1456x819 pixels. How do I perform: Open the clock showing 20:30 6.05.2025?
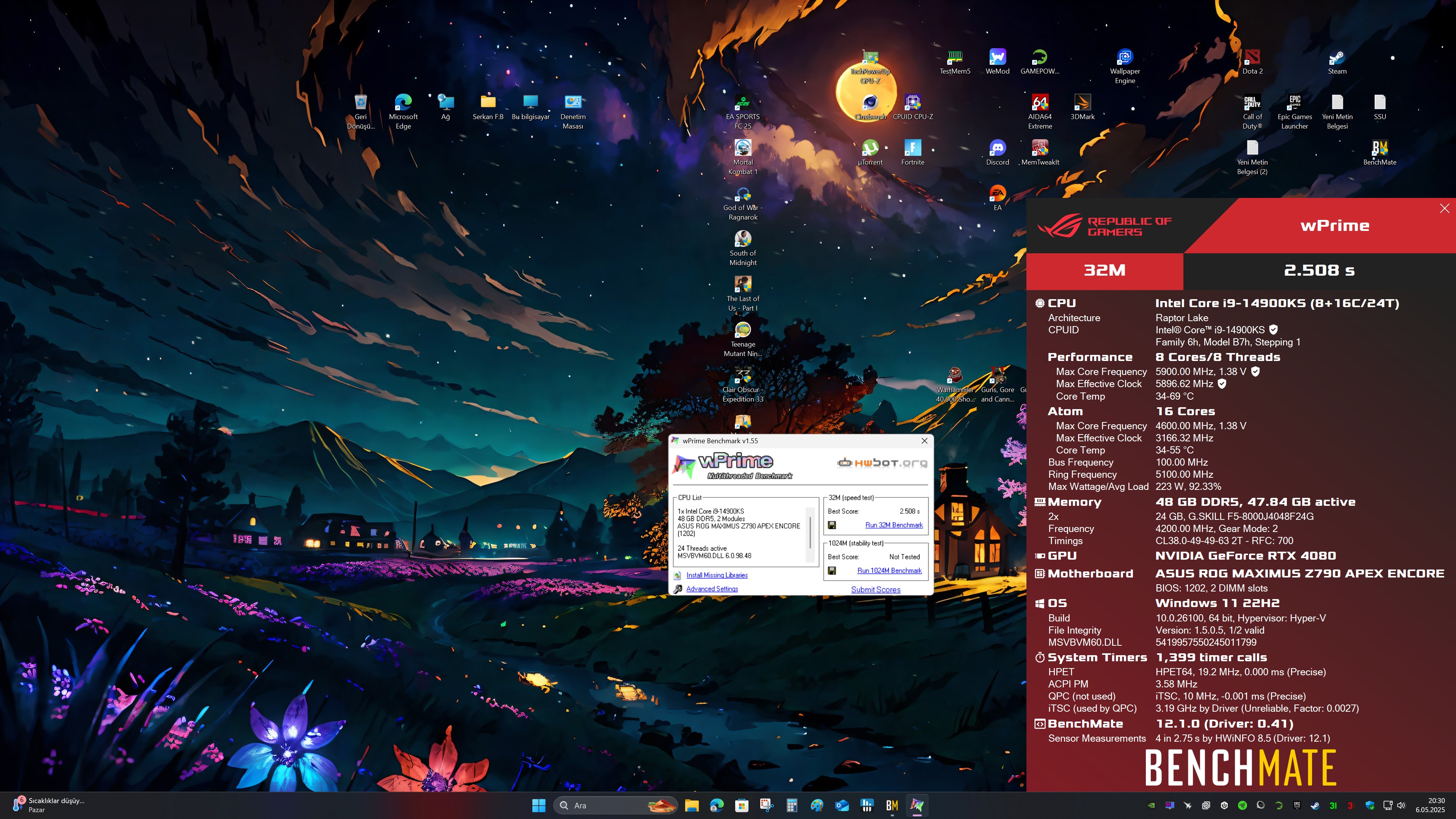pos(1431,805)
